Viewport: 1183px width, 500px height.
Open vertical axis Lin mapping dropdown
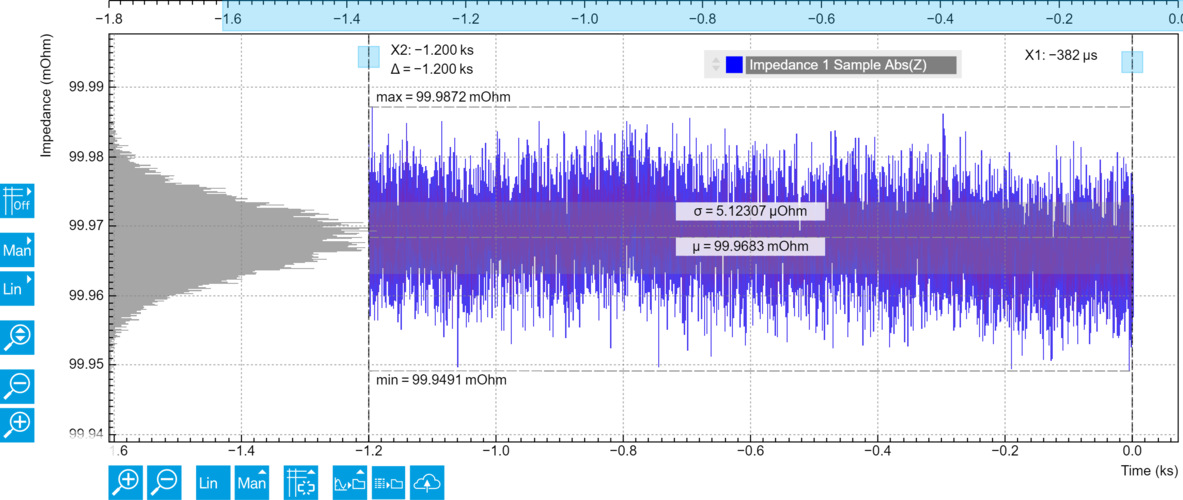[17, 288]
